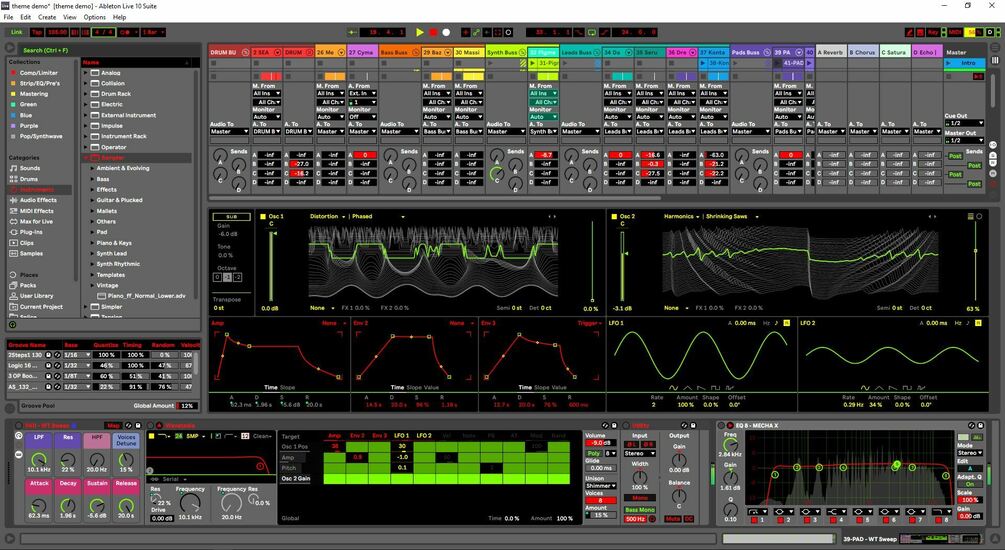
Task: Toggle MIDI mapping mode button
Action: pyautogui.click(x=954, y=32)
